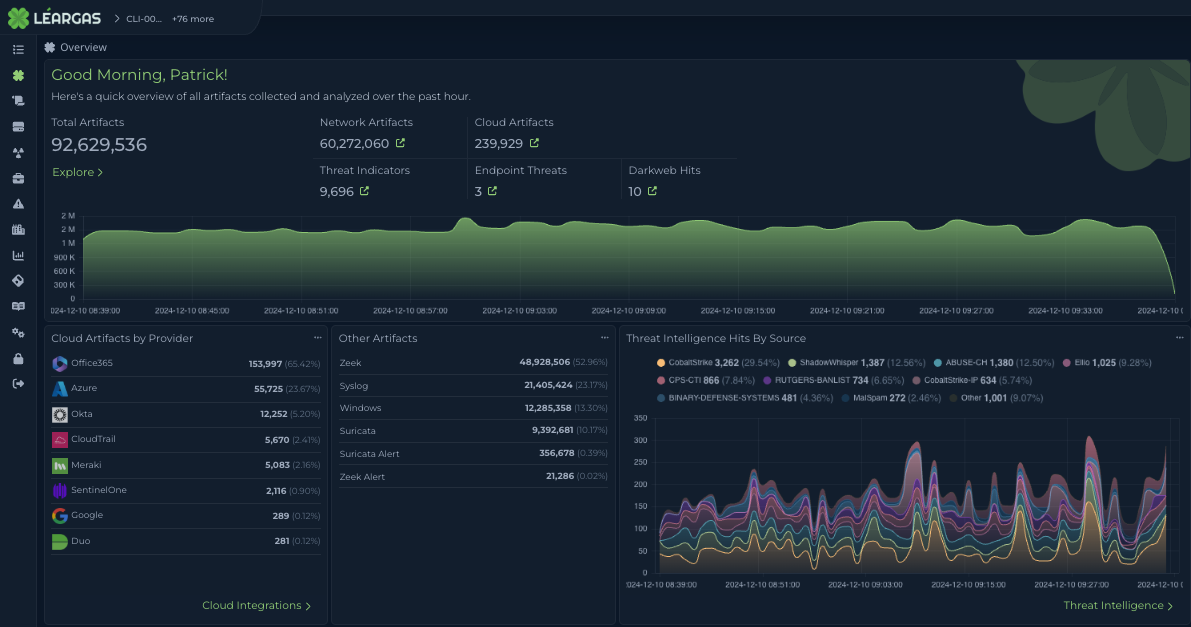This screenshot has width=1191, height=627.
Task: Click the Azure provider icon
Action: 59,389
